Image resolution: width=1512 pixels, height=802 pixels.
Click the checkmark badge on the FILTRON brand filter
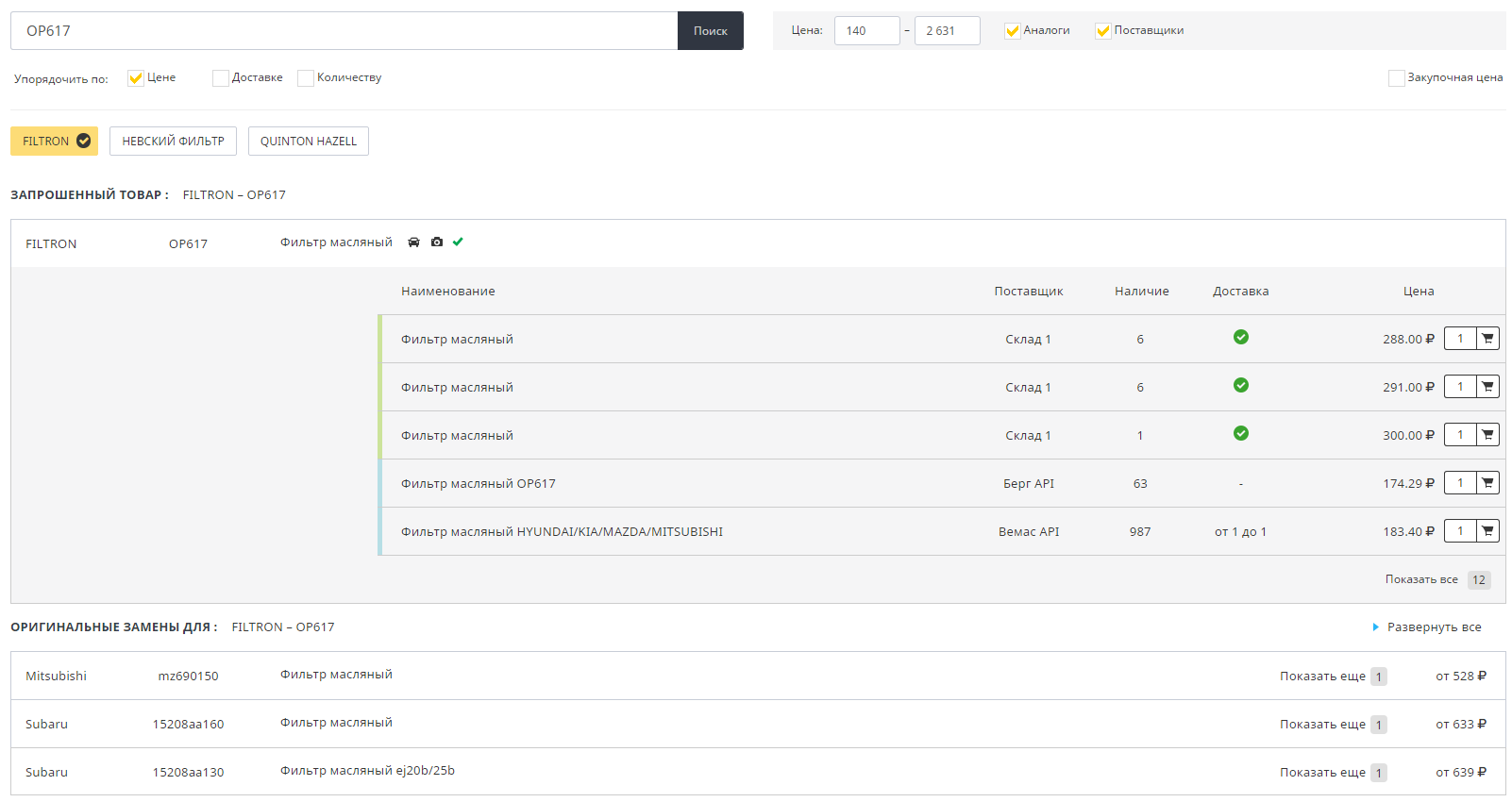coord(84,141)
